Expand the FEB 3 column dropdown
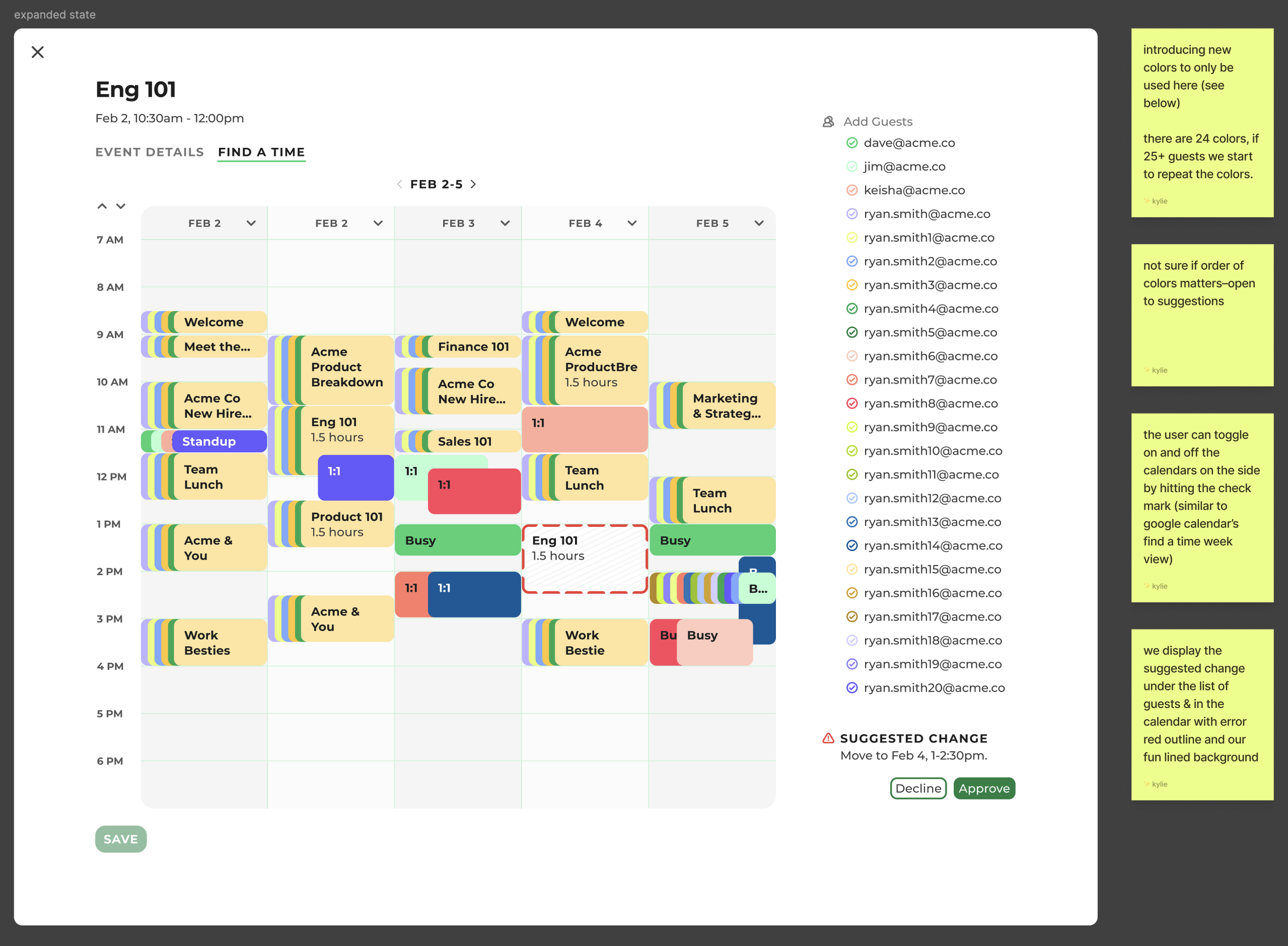The width and height of the screenshot is (1288, 946). tap(505, 223)
